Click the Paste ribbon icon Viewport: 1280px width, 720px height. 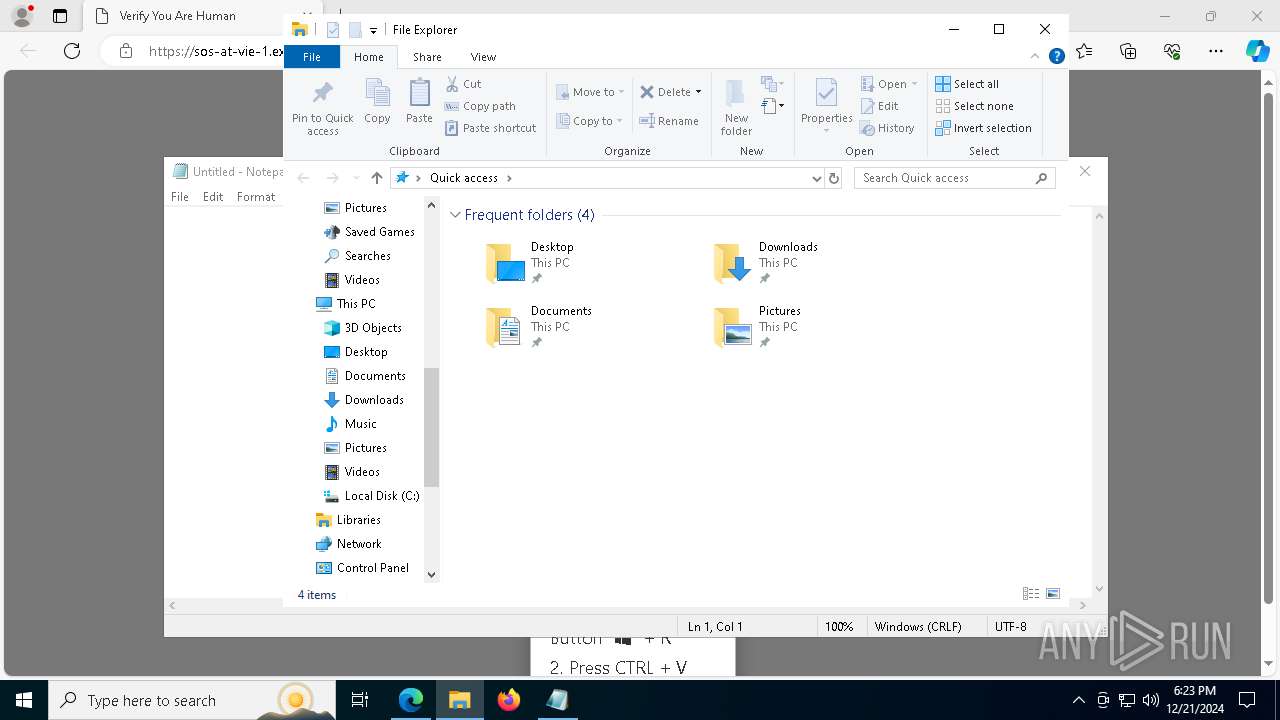pos(419,102)
